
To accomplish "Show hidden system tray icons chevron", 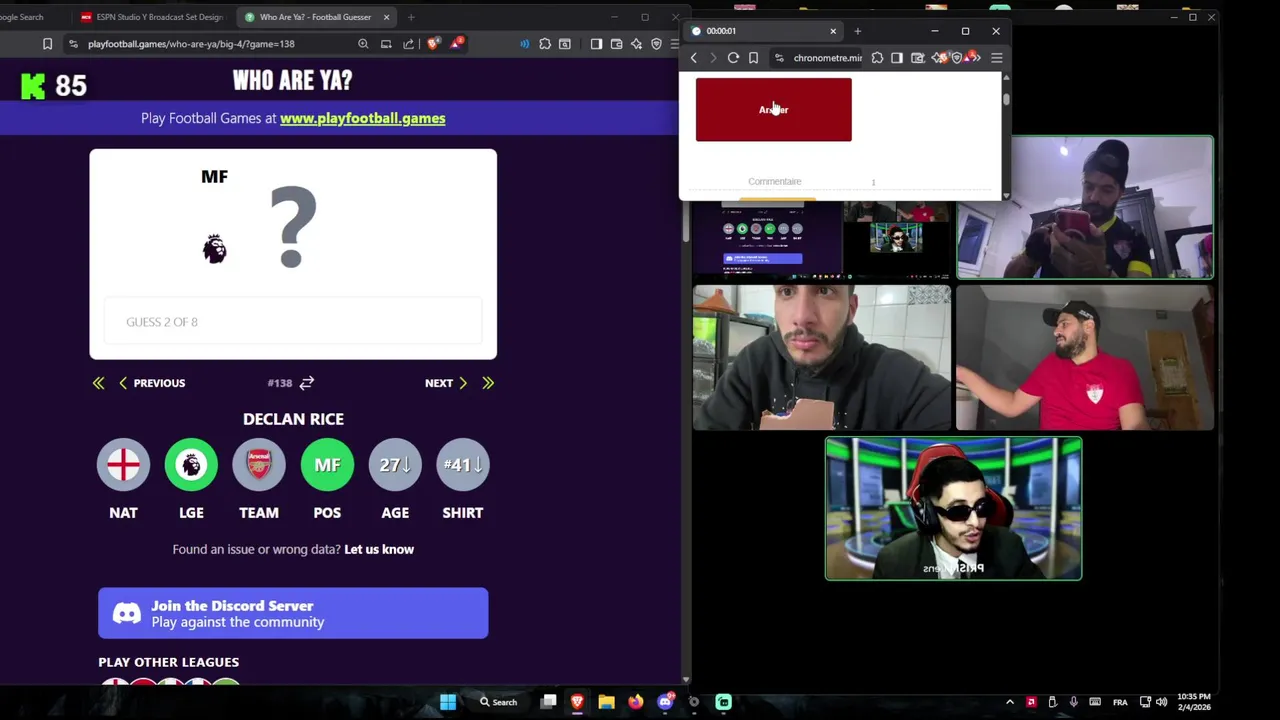I will (x=1010, y=702).
